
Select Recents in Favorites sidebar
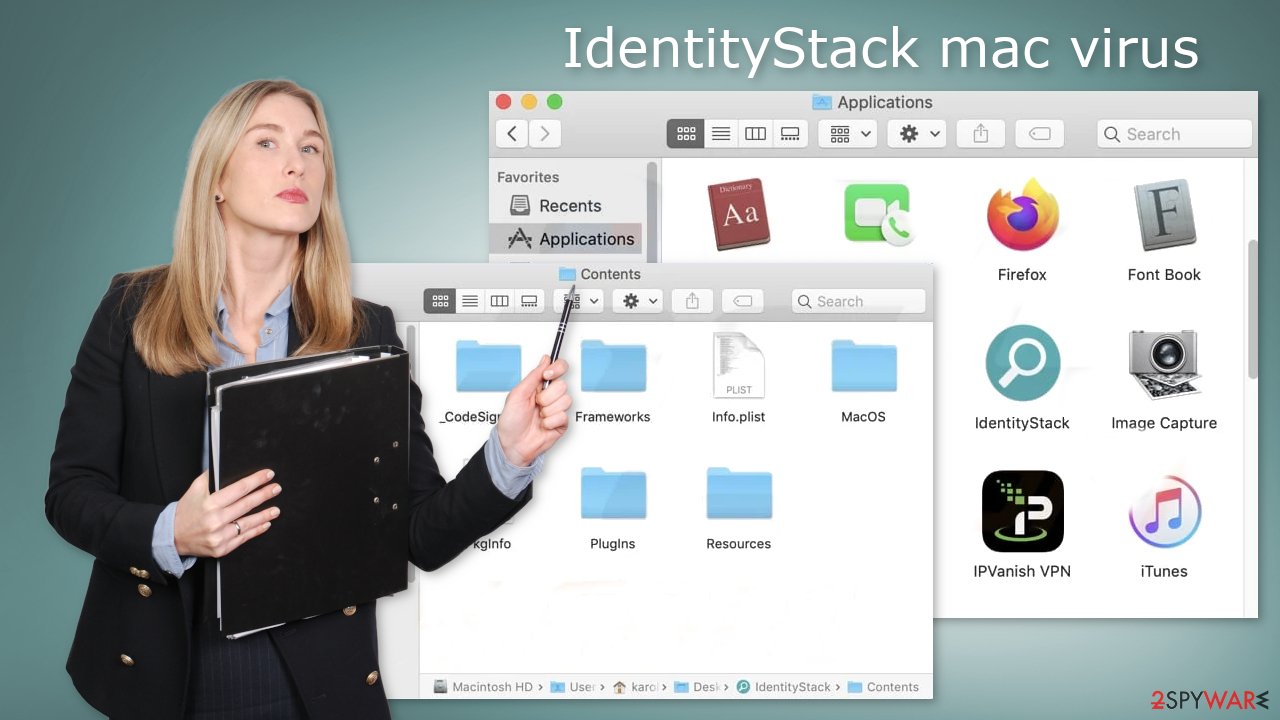pos(570,206)
